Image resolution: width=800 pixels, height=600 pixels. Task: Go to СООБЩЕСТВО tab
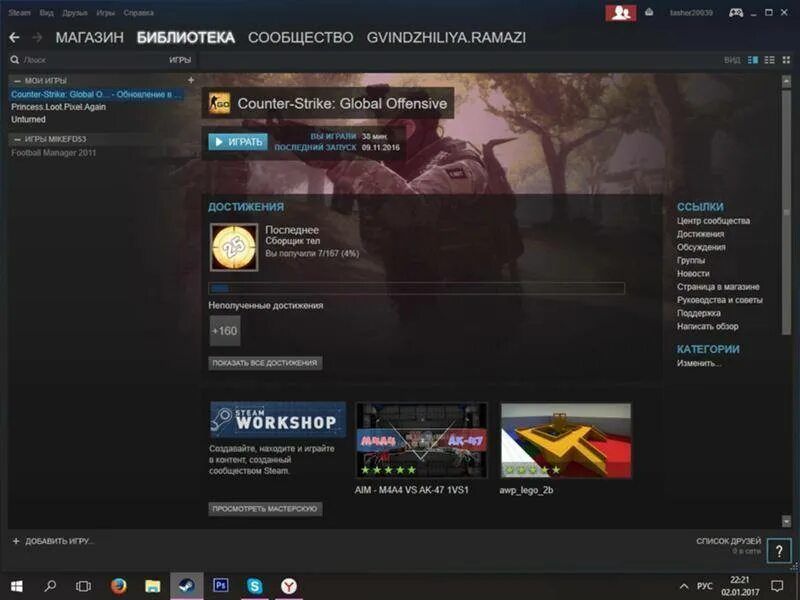click(301, 38)
